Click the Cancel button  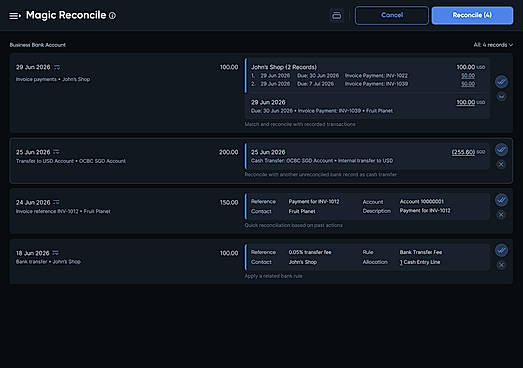pyautogui.click(x=392, y=15)
